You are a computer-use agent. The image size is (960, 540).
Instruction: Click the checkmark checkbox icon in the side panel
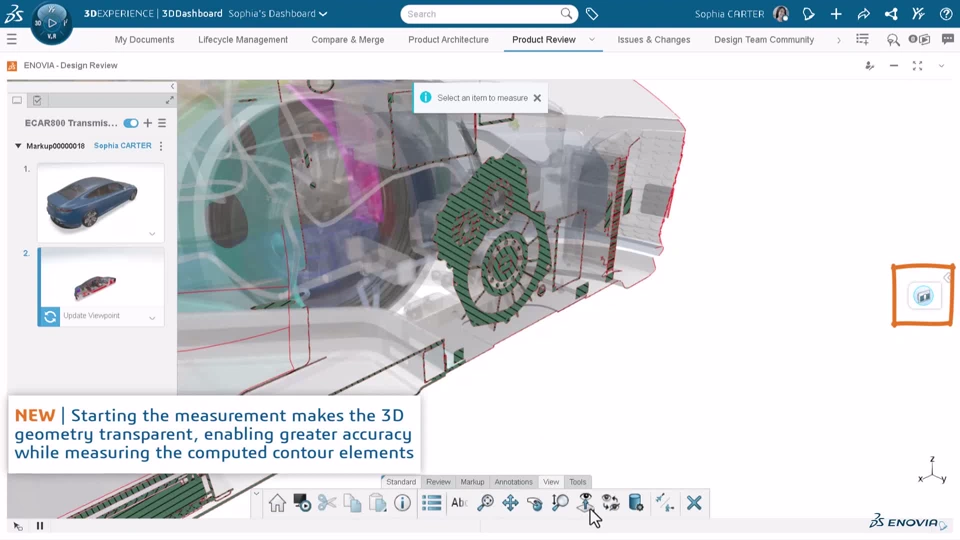pos(37,100)
